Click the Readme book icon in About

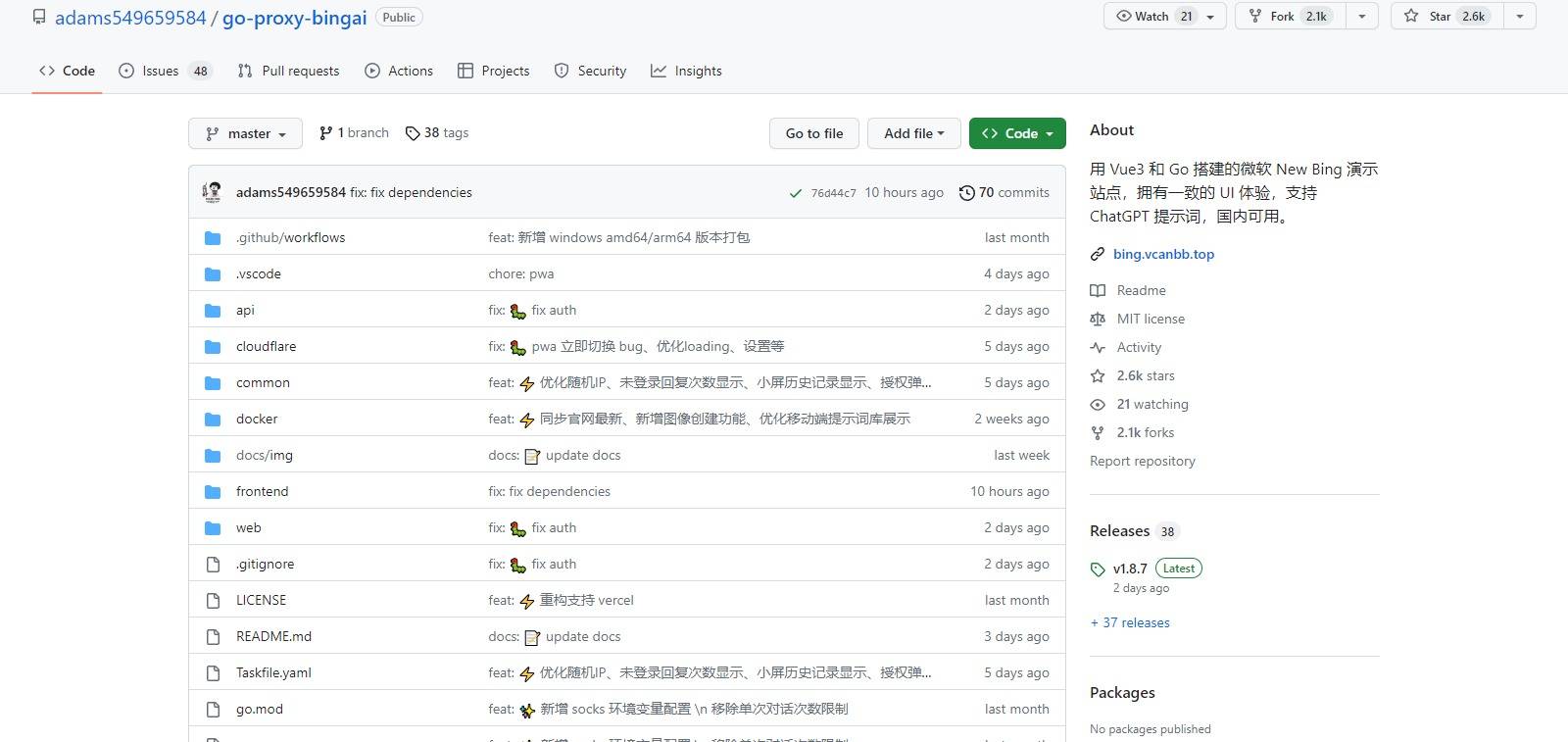pos(1098,291)
